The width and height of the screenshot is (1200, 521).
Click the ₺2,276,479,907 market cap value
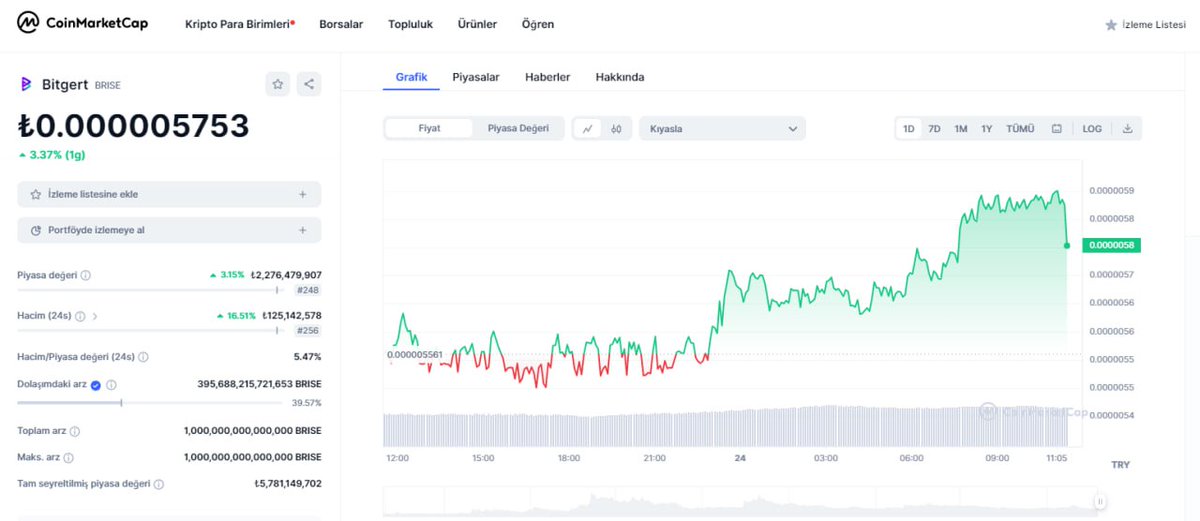[x=286, y=275]
